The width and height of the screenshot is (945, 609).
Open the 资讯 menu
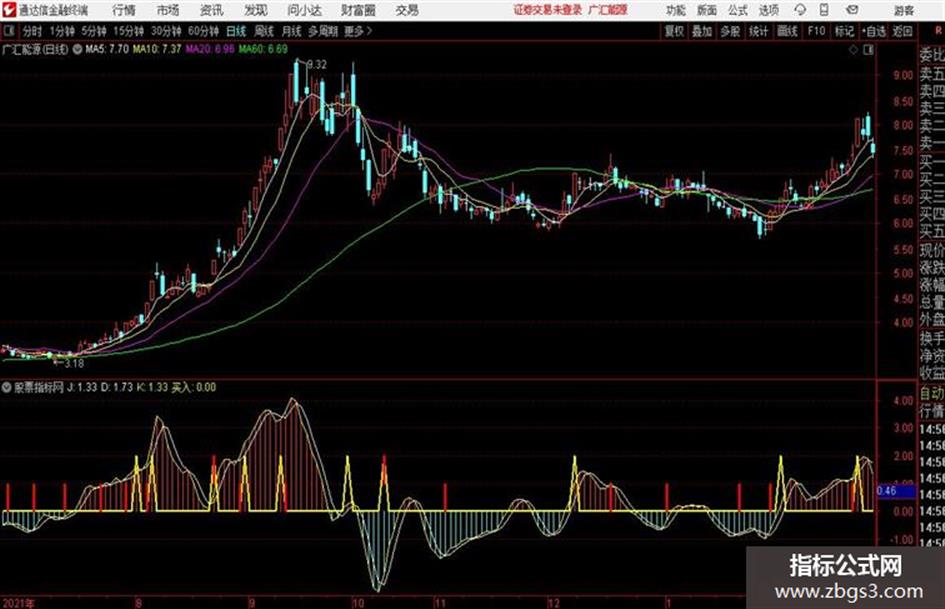(212, 10)
